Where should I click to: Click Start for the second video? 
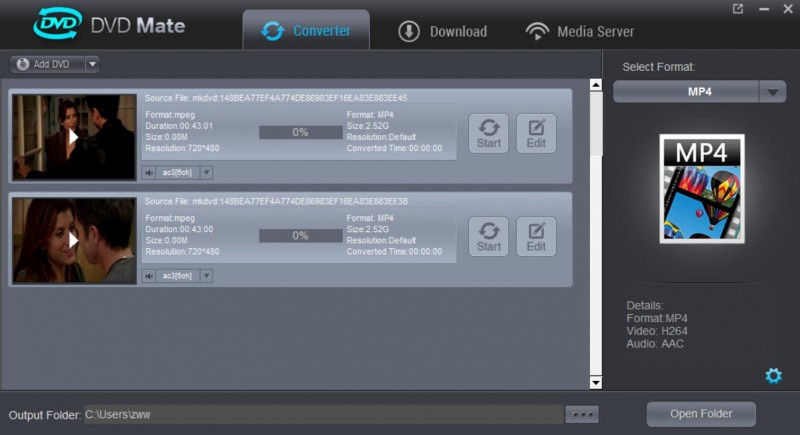pyautogui.click(x=488, y=237)
